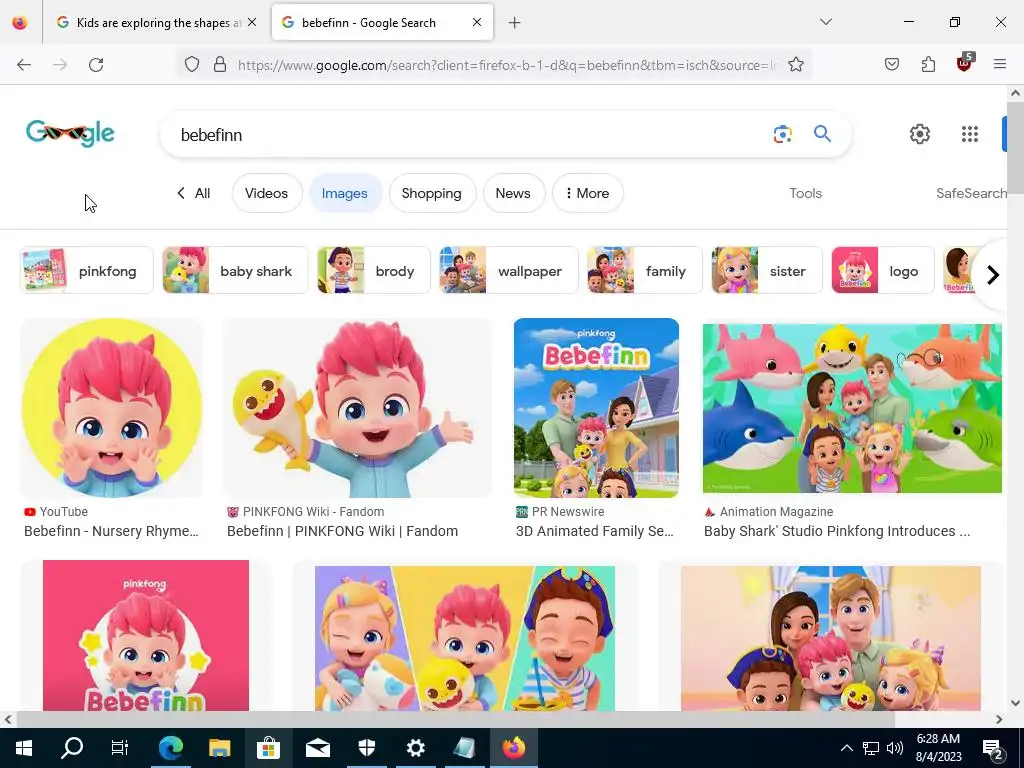The width and height of the screenshot is (1024, 768).
Task: Open tracking protection shield icon
Action: click(191, 65)
